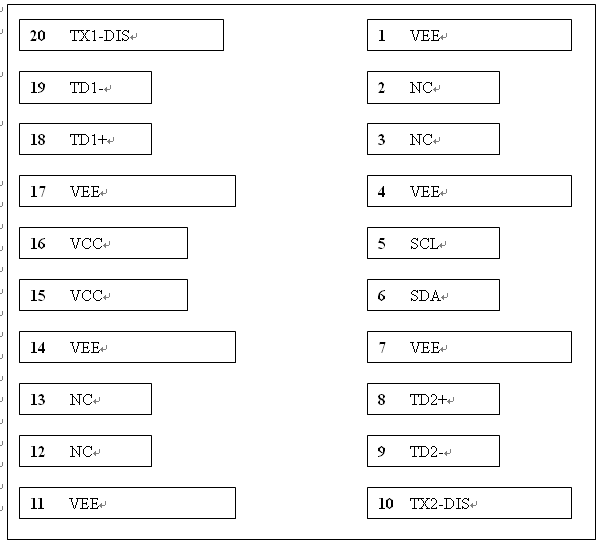Click the pin 11 VEE box
The image size is (603, 543).
pos(127,503)
